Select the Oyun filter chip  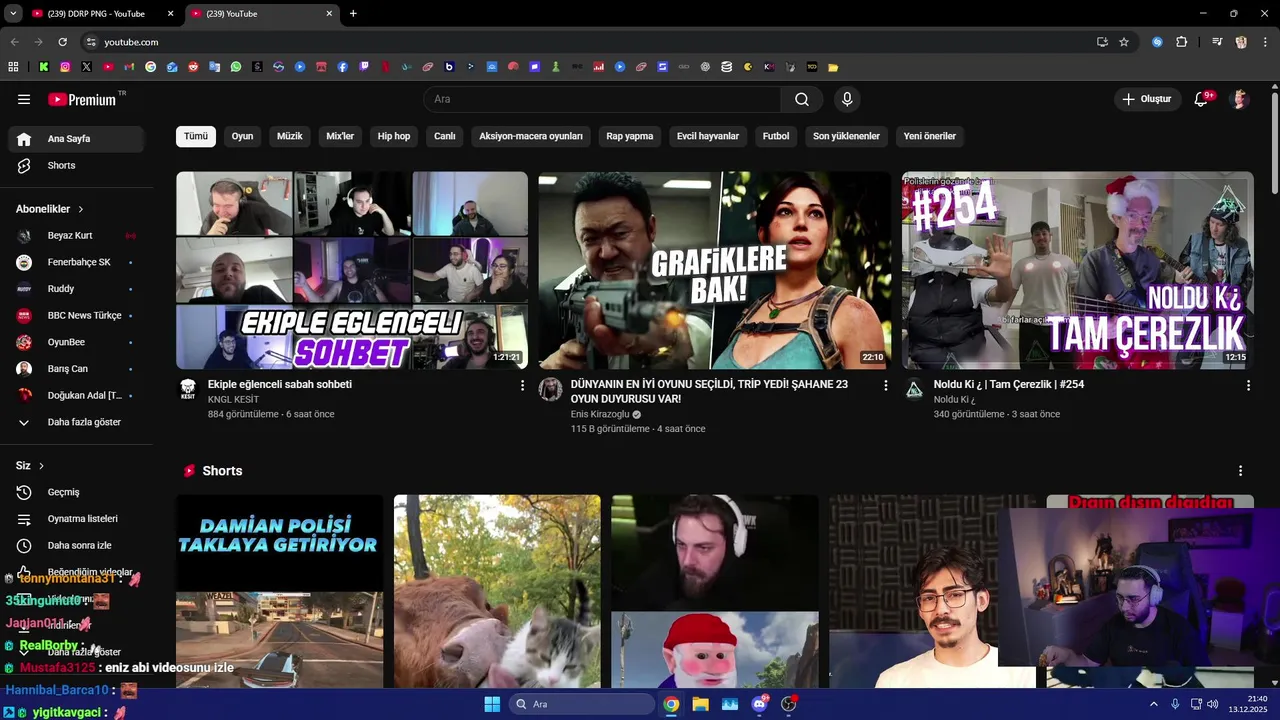[x=243, y=136]
